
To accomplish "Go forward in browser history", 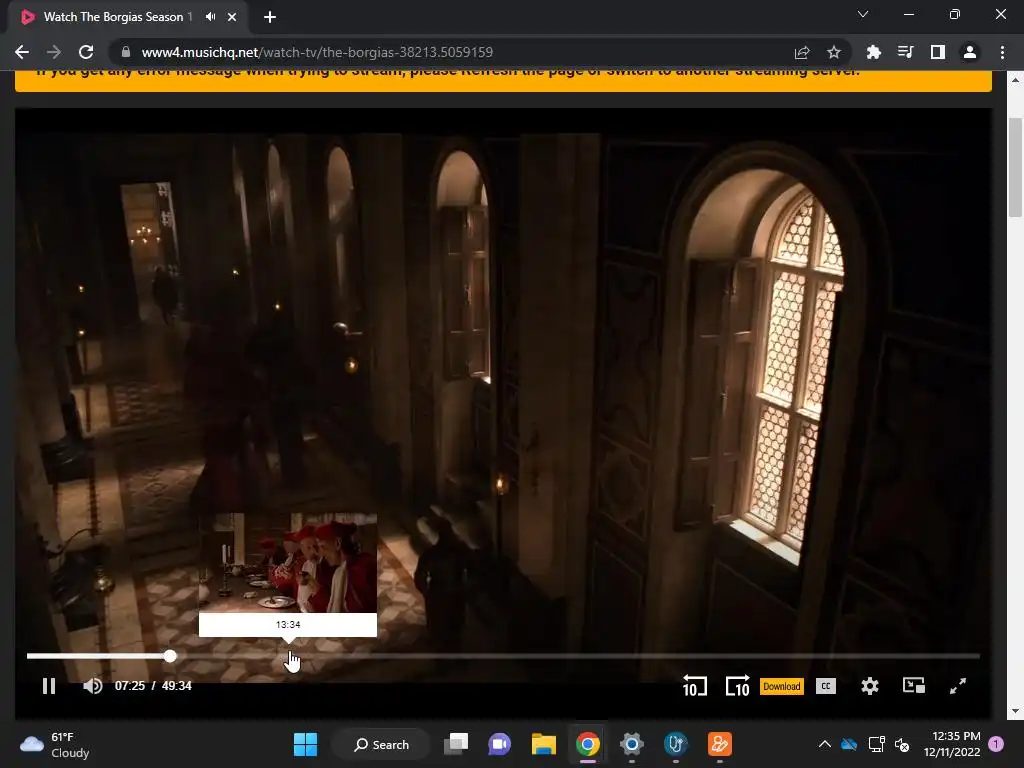I will pyautogui.click(x=54, y=52).
